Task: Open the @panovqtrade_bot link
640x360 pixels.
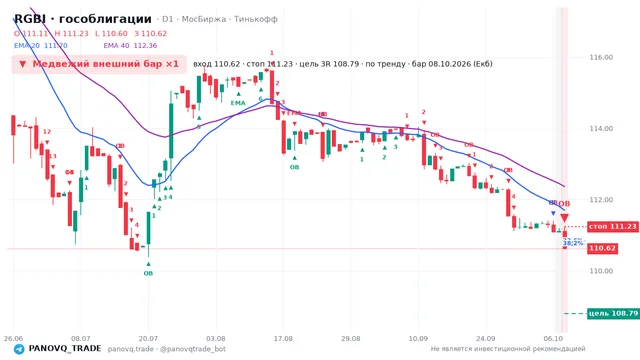Action: pyautogui.click(x=193, y=349)
